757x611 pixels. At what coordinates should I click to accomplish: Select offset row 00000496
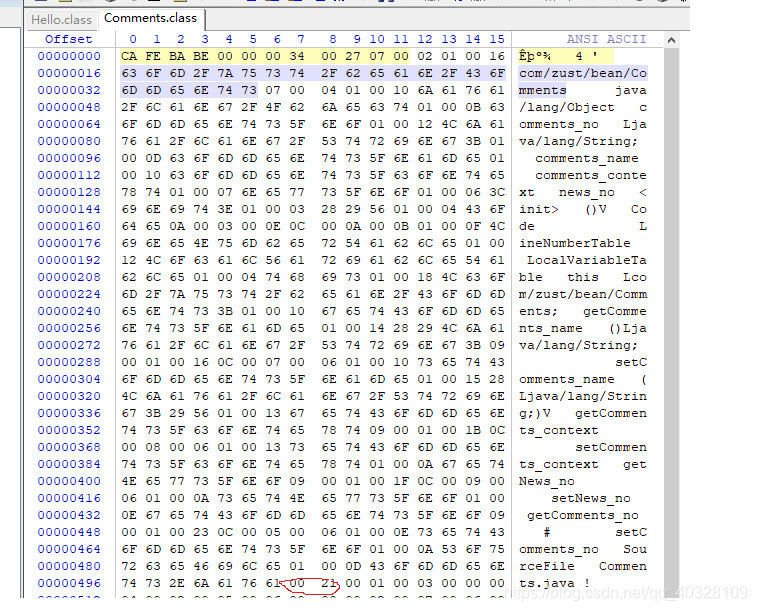[69, 583]
